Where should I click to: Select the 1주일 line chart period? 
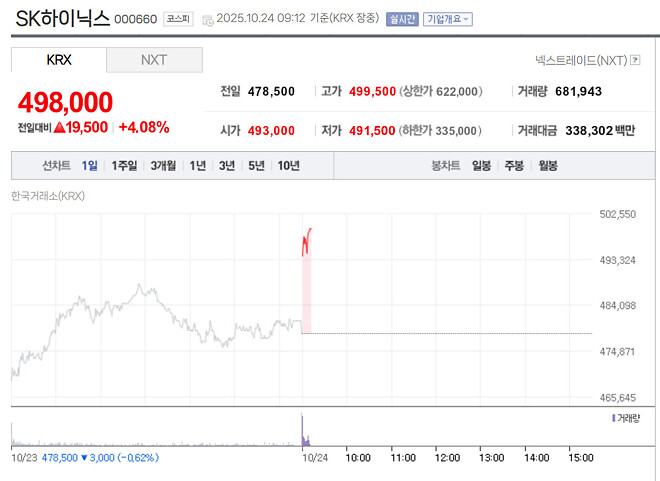click(124, 166)
